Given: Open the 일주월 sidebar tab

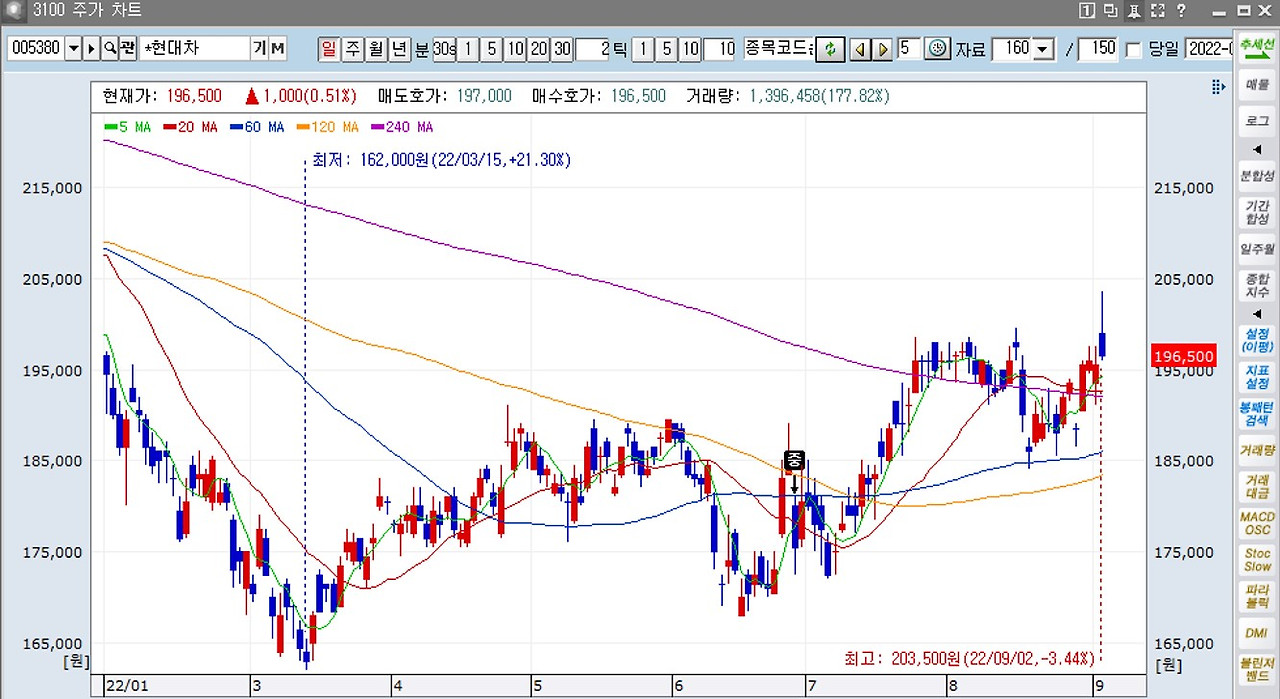Looking at the screenshot, I should [x=1256, y=248].
